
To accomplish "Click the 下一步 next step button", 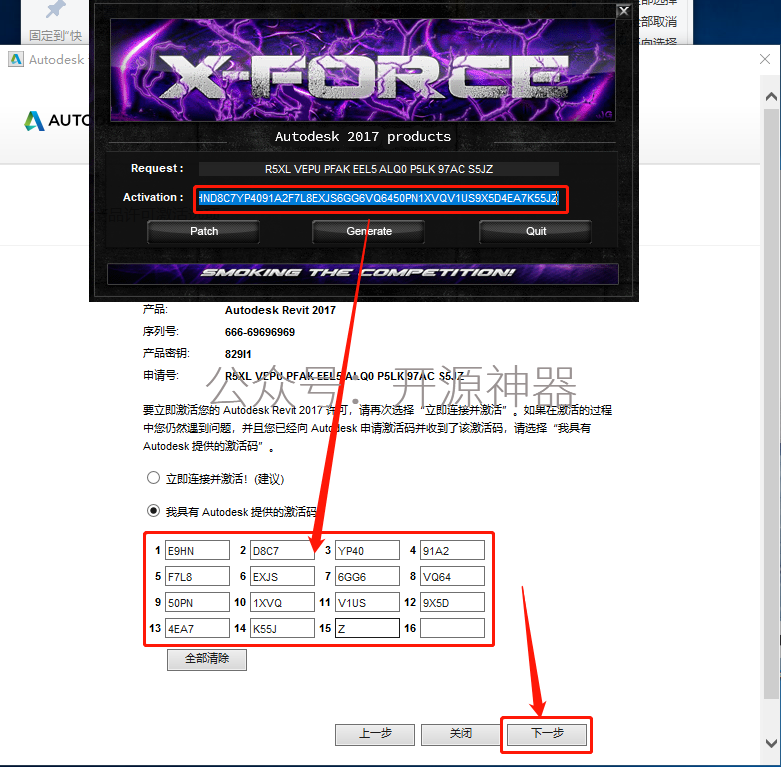I will tap(546, 734).
